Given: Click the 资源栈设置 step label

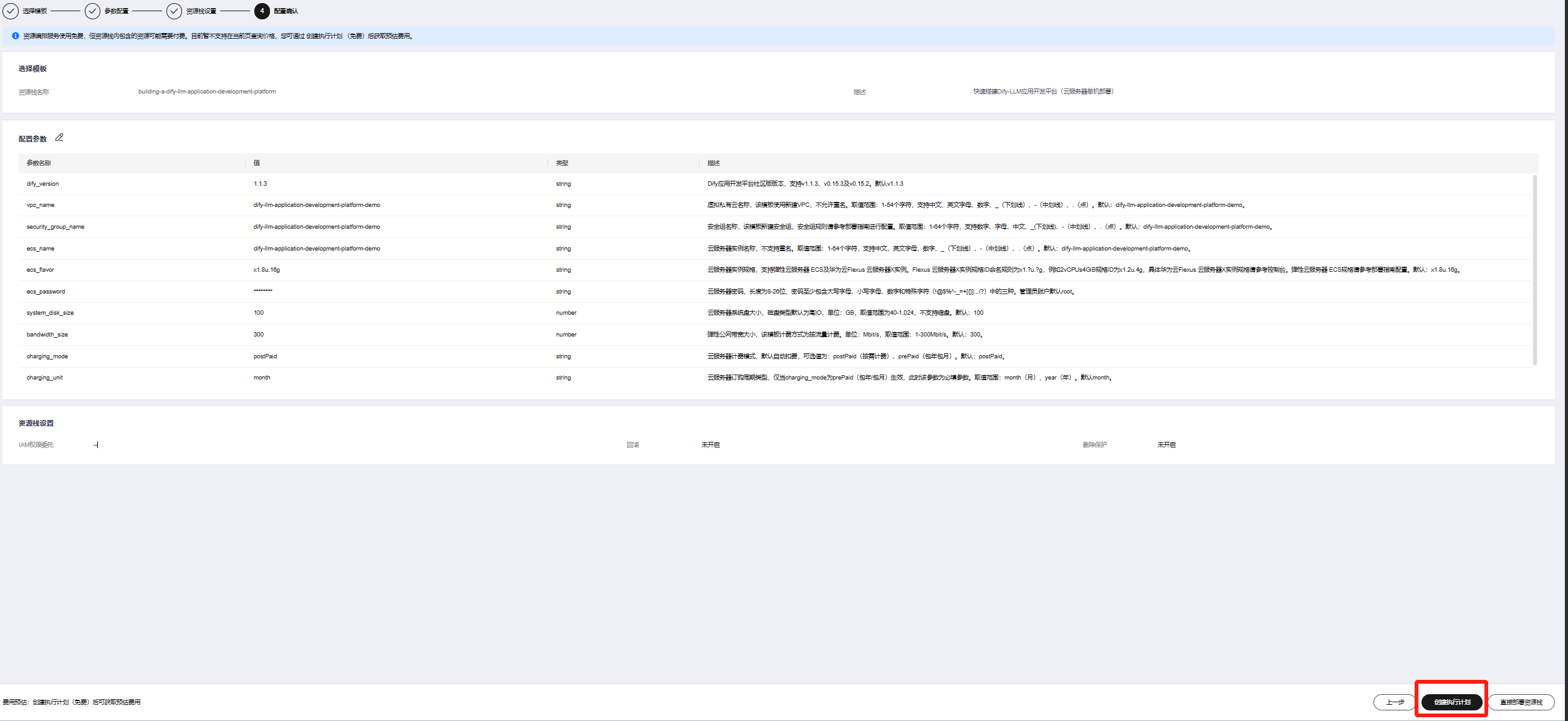Looking at the screenshot, I should click(201, 11).
